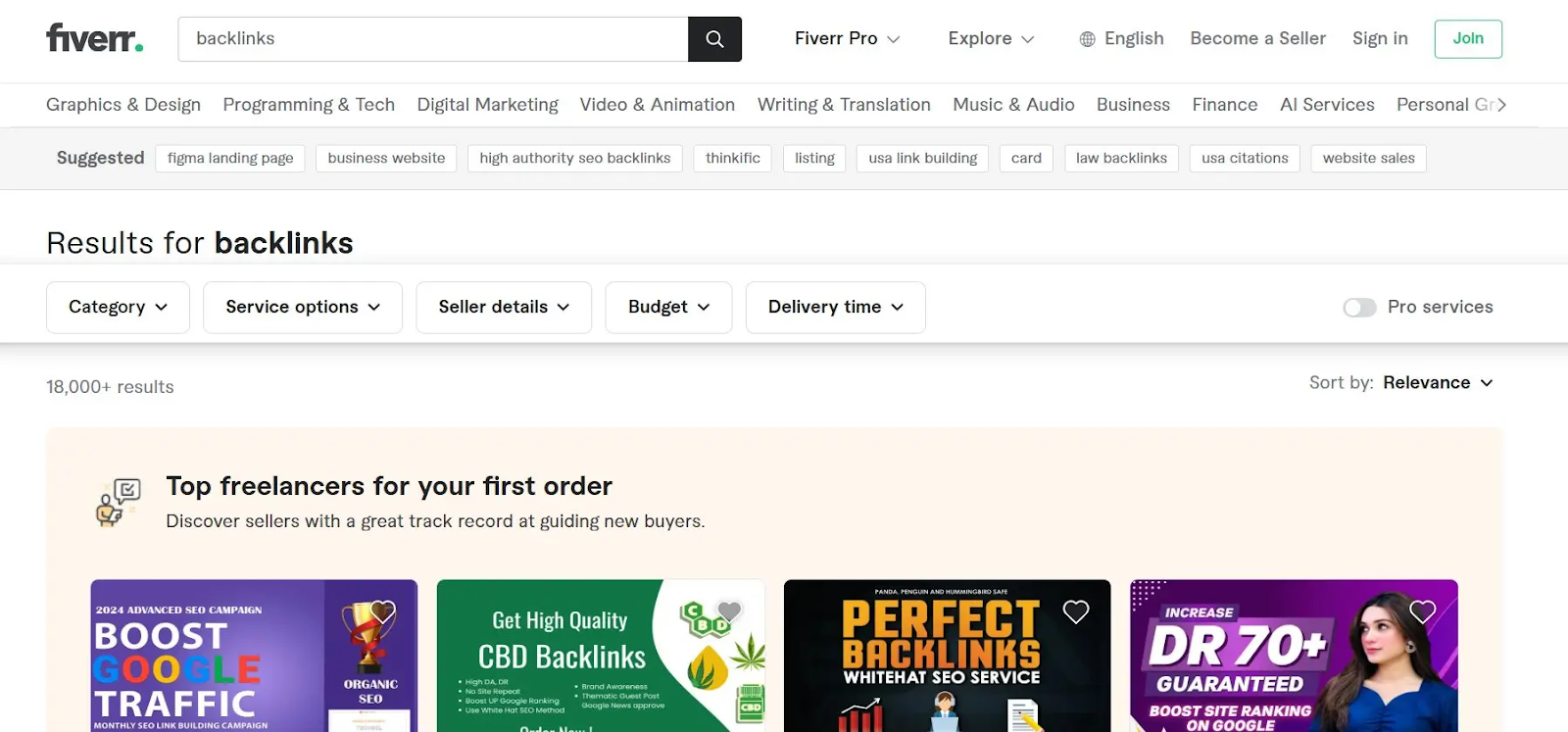
Task: Click the Fiverr logo
Action: point(95,38)
